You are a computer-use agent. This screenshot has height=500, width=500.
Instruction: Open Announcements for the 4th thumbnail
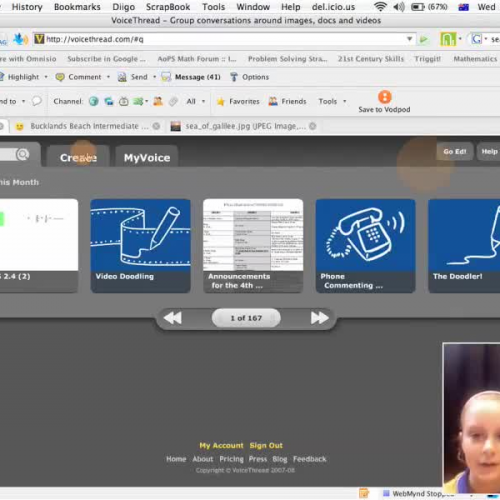253,246
